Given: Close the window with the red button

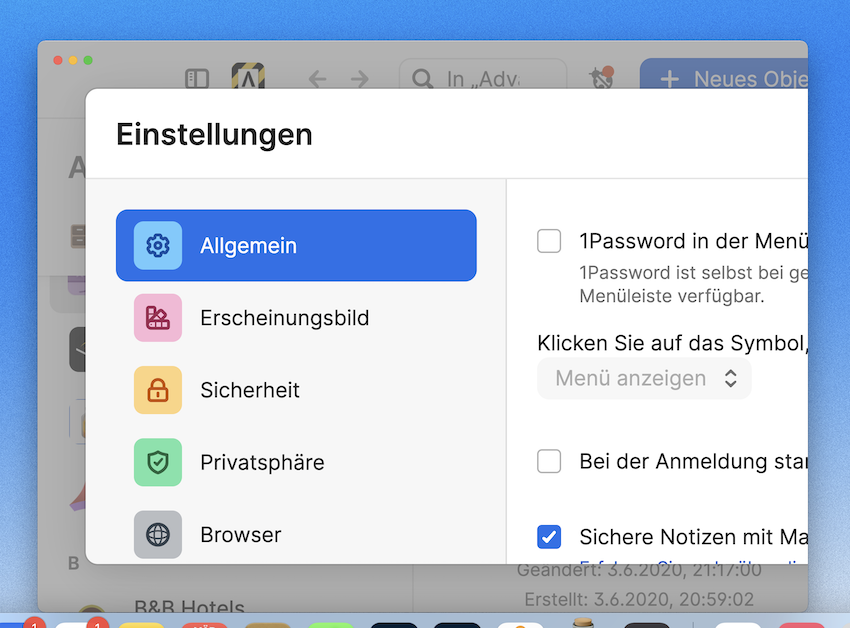Looking at the screenshot, I should coord(58,60).
